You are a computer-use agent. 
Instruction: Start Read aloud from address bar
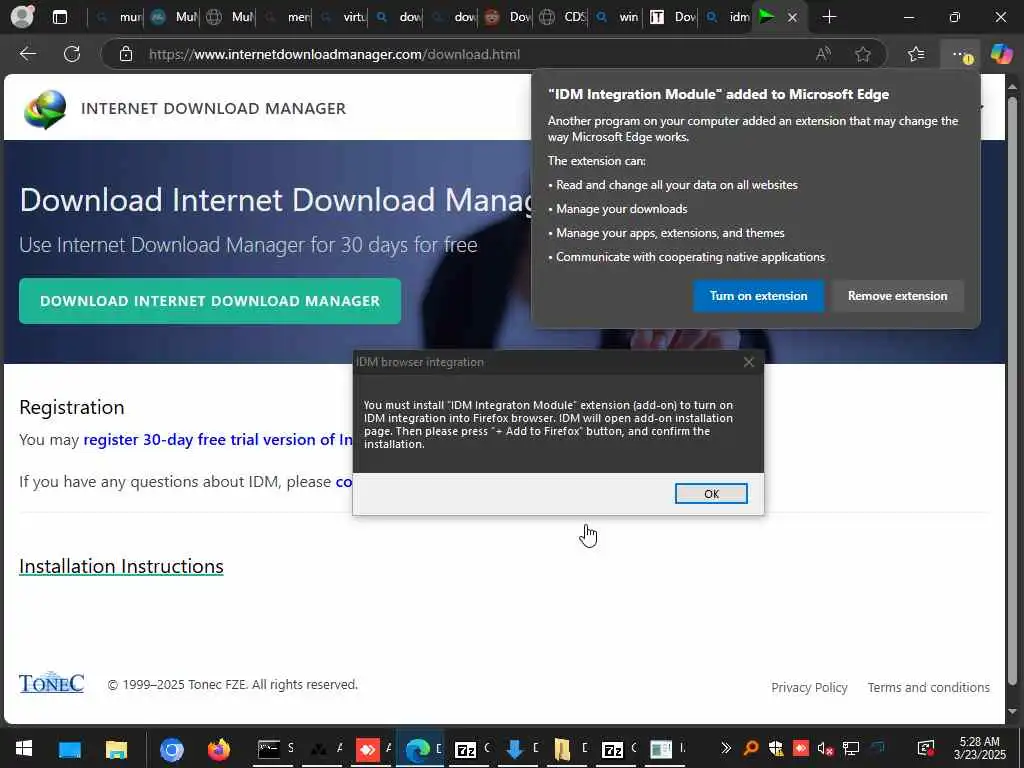click(823, 54)
